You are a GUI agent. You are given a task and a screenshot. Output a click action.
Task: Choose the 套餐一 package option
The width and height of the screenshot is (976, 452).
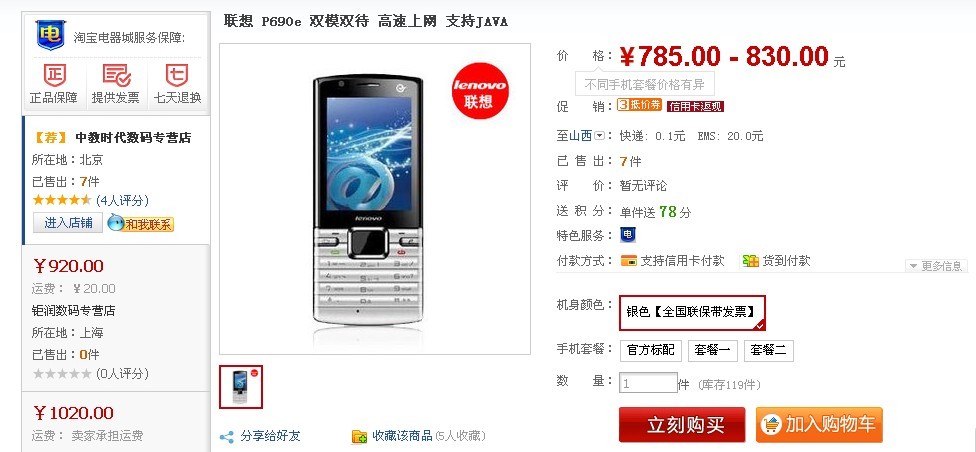point(712,351)
